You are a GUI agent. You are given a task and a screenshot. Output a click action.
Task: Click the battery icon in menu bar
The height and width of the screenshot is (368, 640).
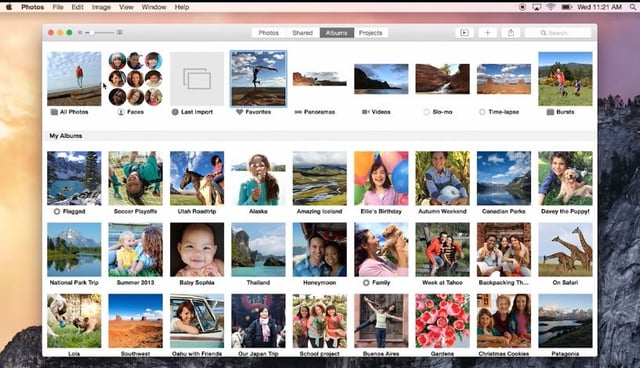coord(567,7)
